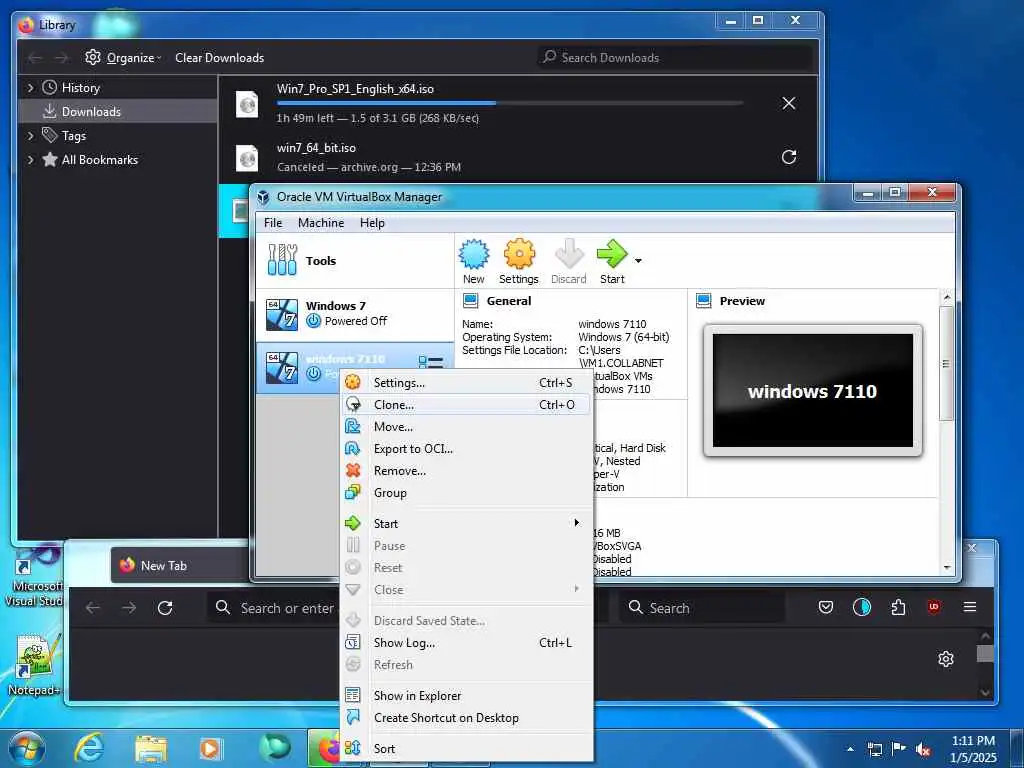The image size is (1024, 768).
Task: Open File Explorer from taskbar
Action: pos(151,748)
